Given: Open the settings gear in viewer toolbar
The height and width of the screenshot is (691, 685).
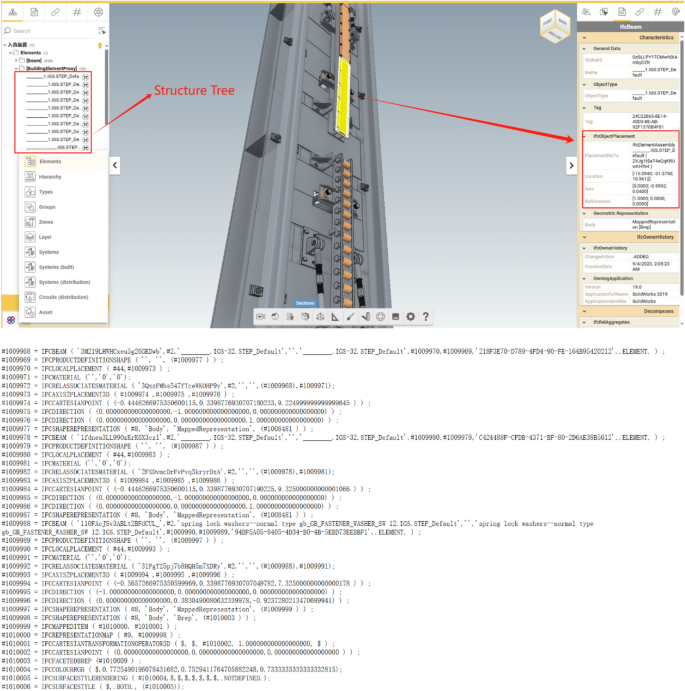Looking at the screenshot, I should [x=410, y=317].
